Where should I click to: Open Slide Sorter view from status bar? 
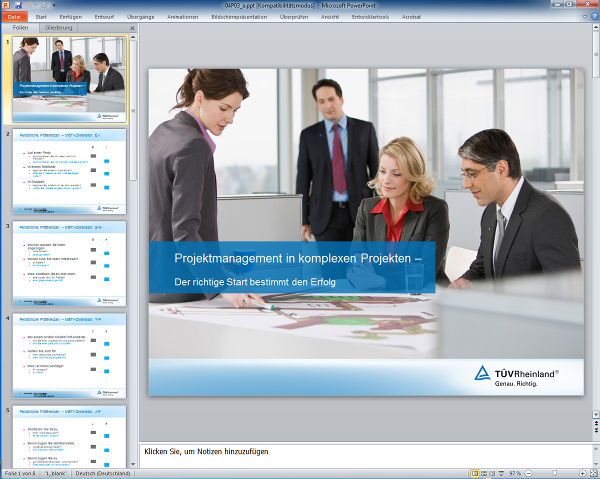point(484,472)
